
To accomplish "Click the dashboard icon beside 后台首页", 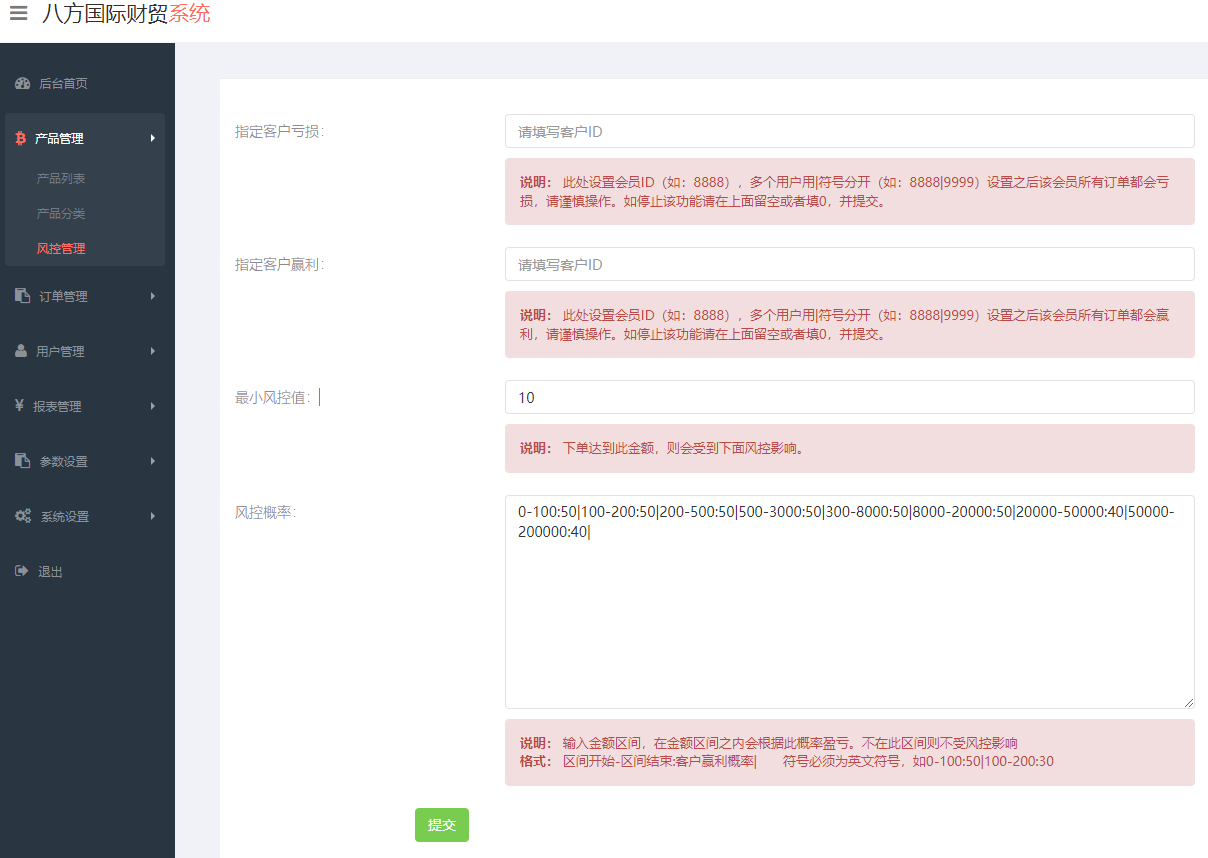I will pos(22,84).
